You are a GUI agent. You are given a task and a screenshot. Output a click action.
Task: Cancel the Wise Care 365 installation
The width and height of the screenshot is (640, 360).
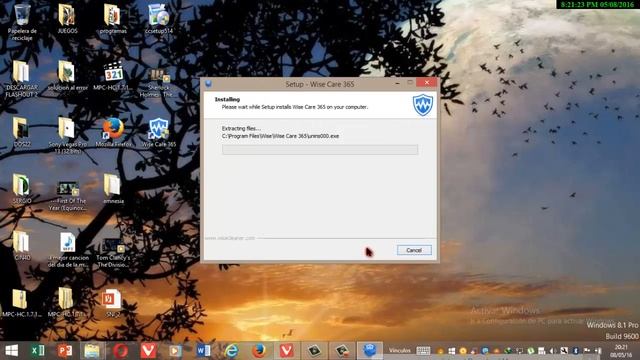click(414, 250)
